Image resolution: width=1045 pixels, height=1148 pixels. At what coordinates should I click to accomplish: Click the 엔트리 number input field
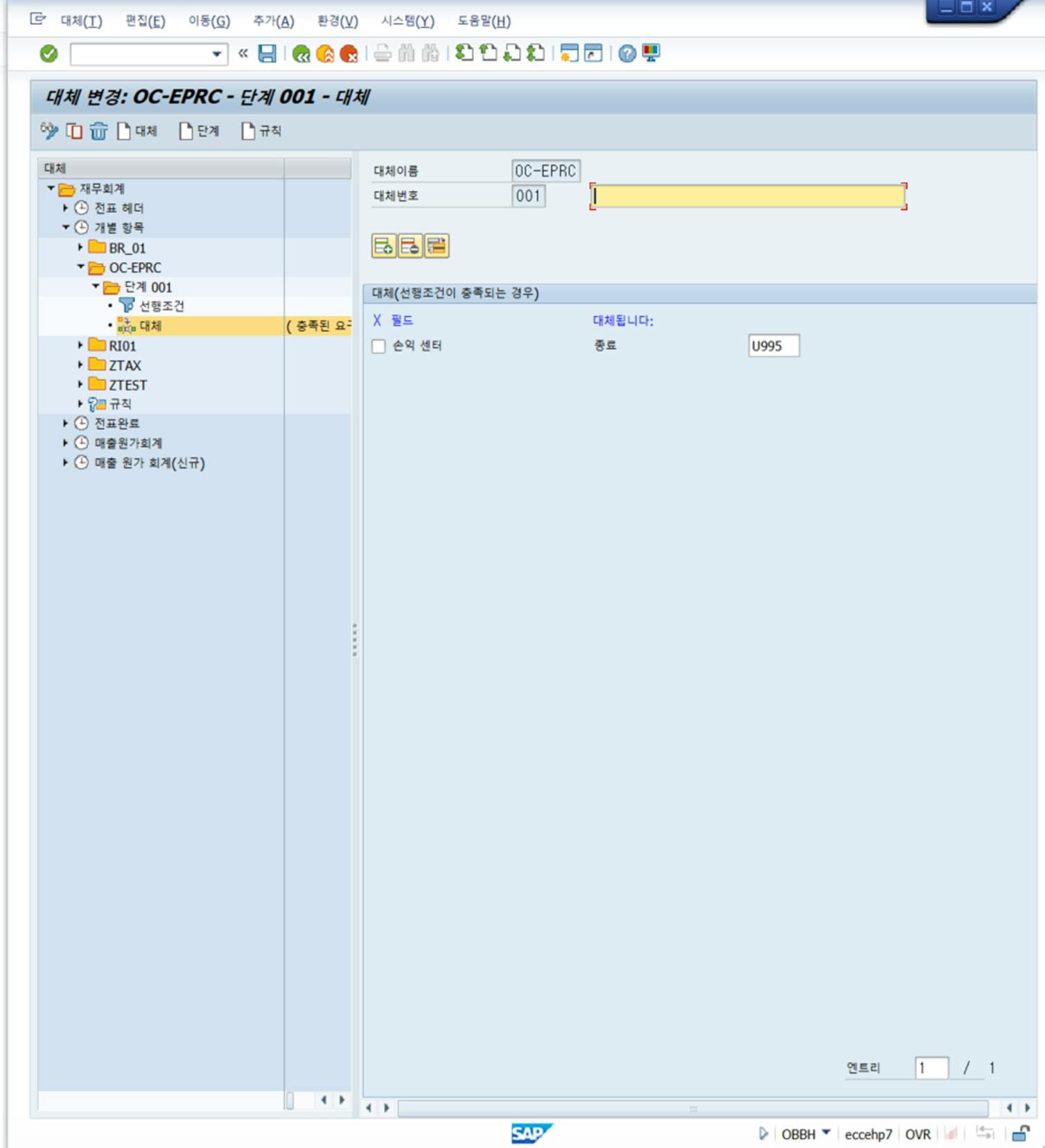(x=931, y=1068)
